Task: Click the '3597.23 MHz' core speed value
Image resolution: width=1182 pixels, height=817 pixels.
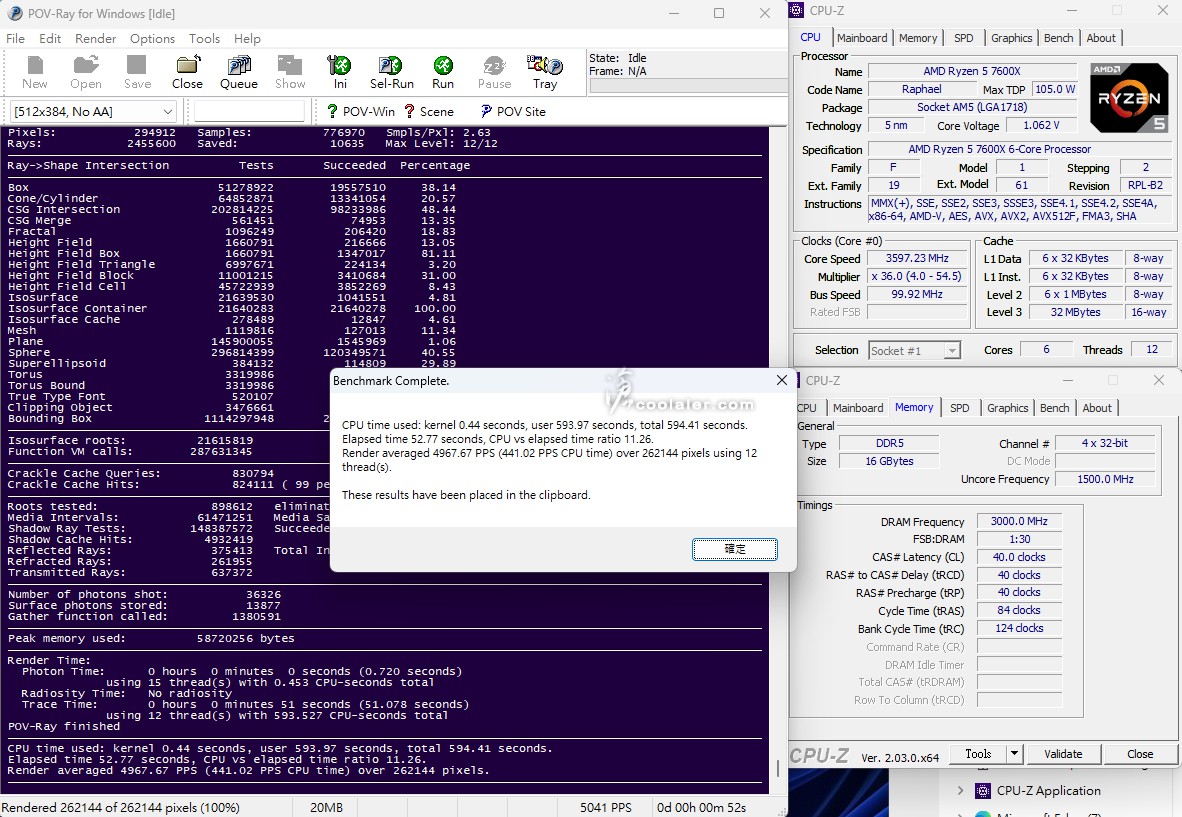Action: click(917, 258)
